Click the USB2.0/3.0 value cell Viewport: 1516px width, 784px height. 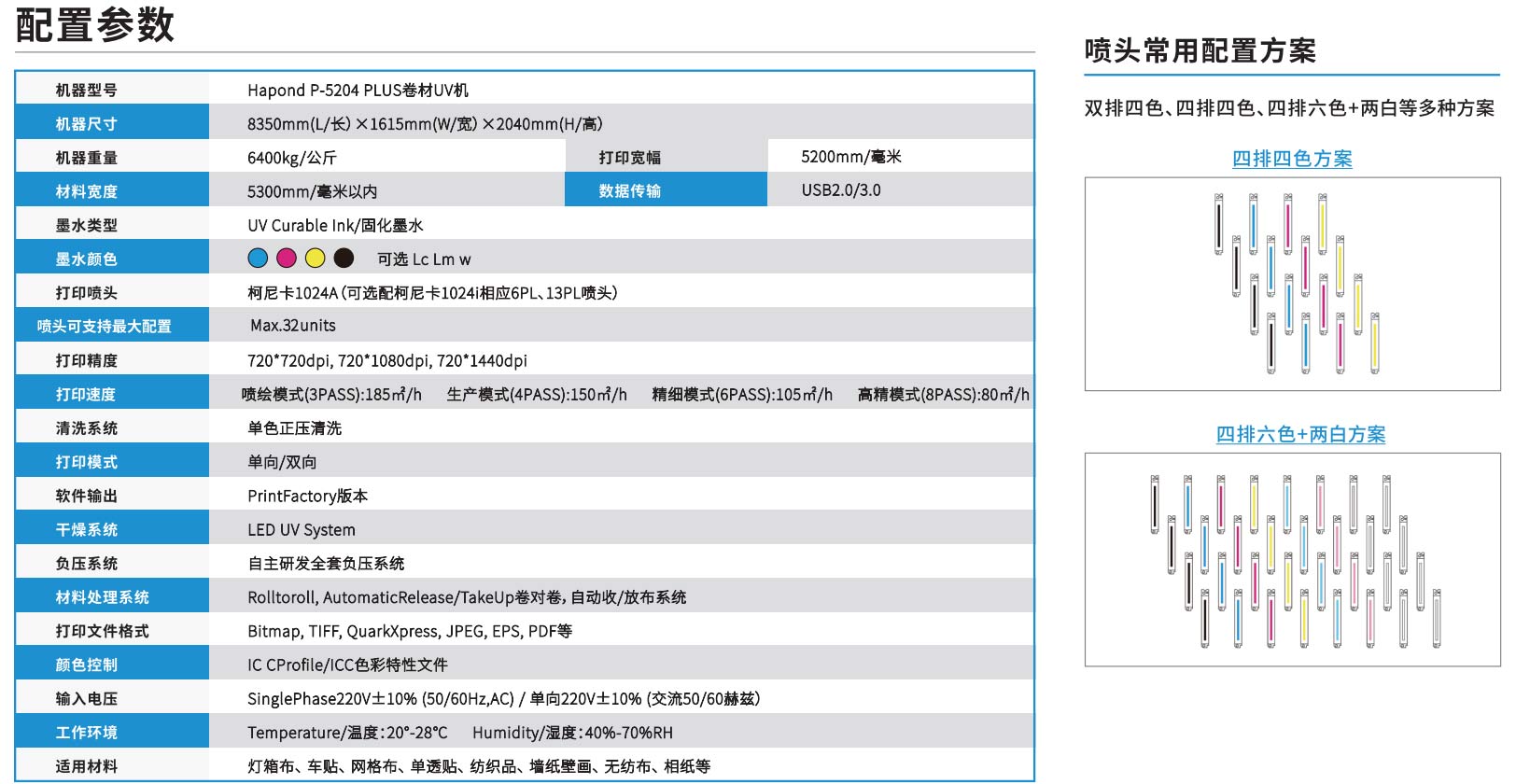[840, 190]
